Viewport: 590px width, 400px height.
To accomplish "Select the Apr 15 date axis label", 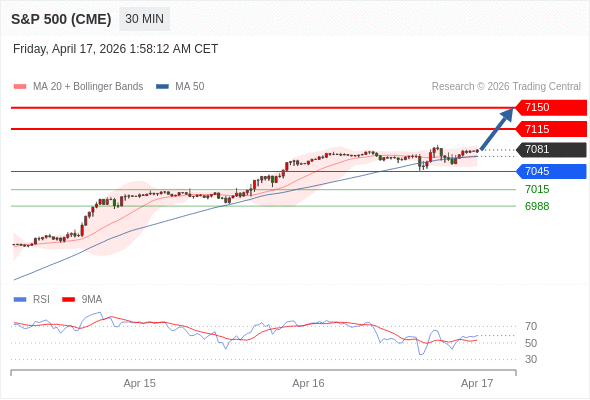I will [140, 383].
